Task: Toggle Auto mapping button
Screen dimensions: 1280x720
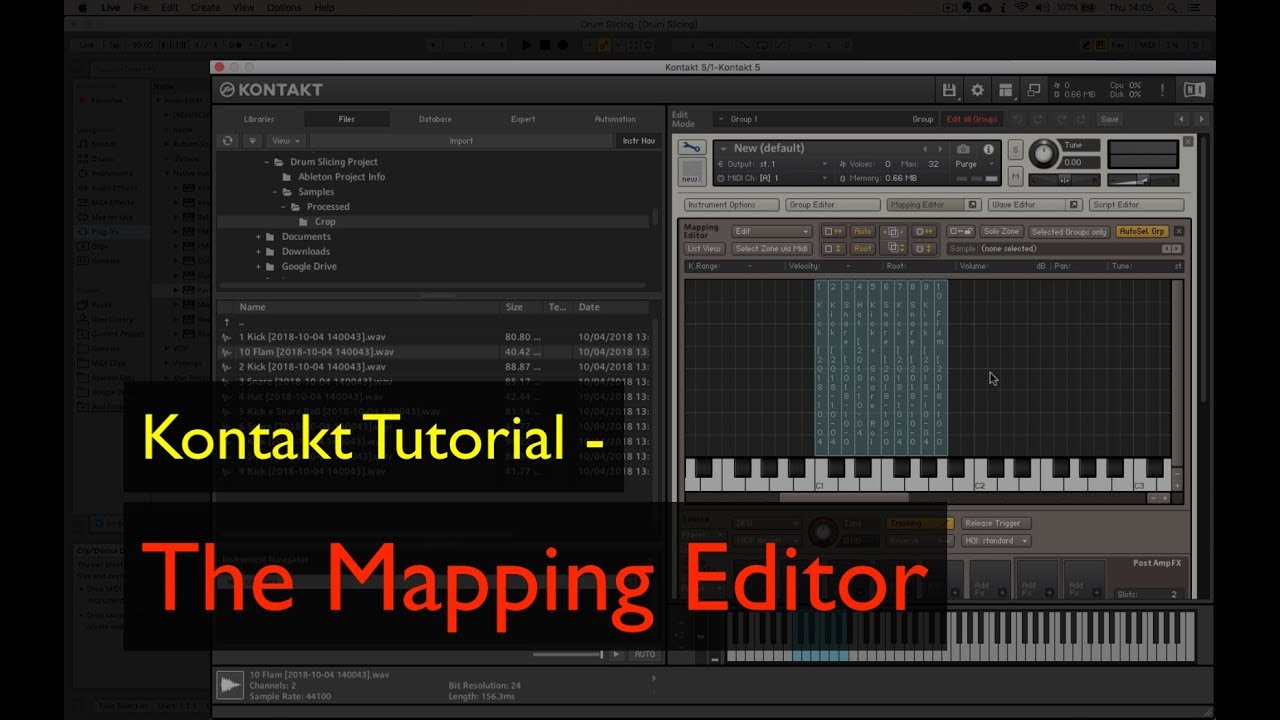Action: tap(862, 231)
